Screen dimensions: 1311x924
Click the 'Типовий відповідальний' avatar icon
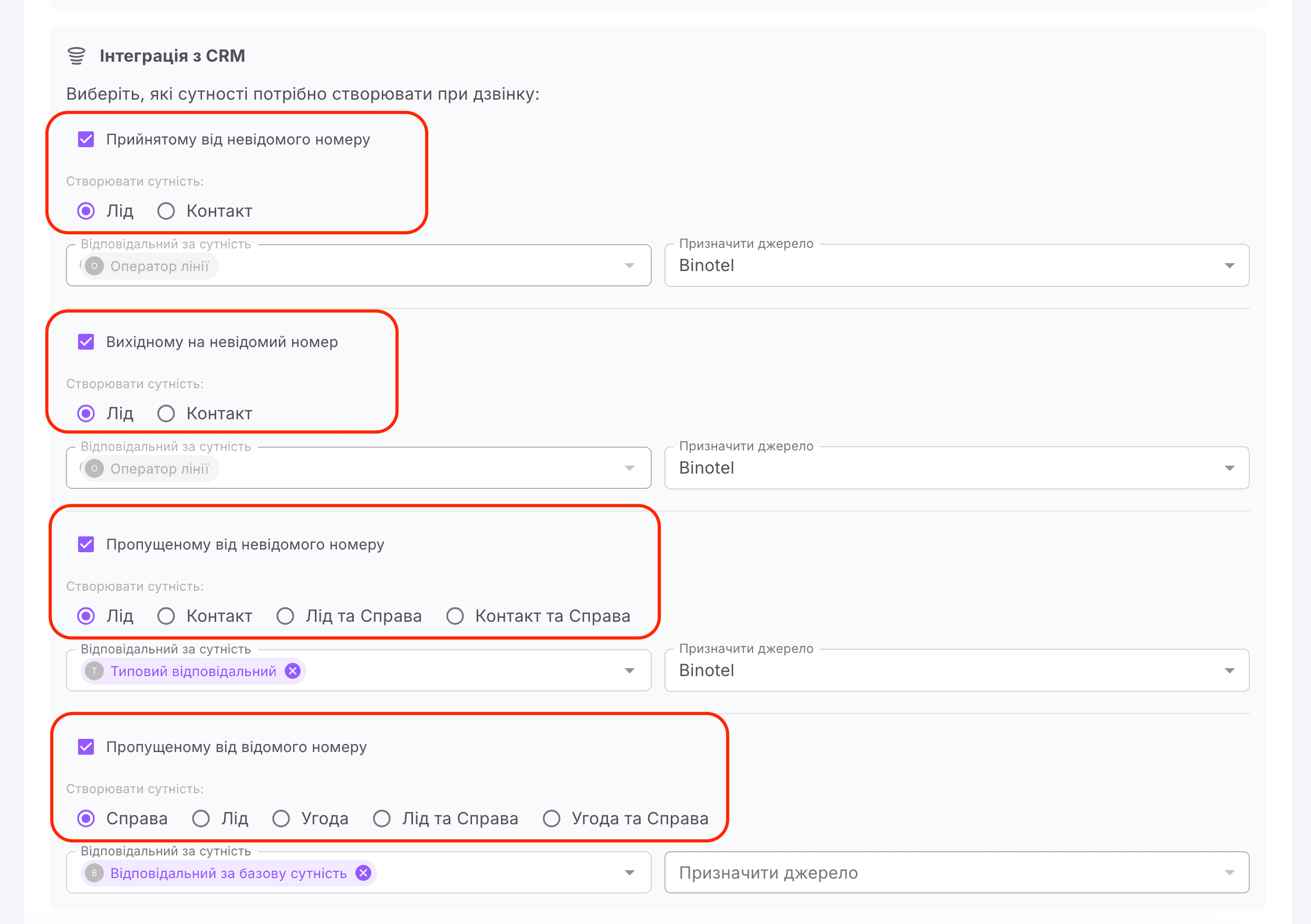coord(94,671)
